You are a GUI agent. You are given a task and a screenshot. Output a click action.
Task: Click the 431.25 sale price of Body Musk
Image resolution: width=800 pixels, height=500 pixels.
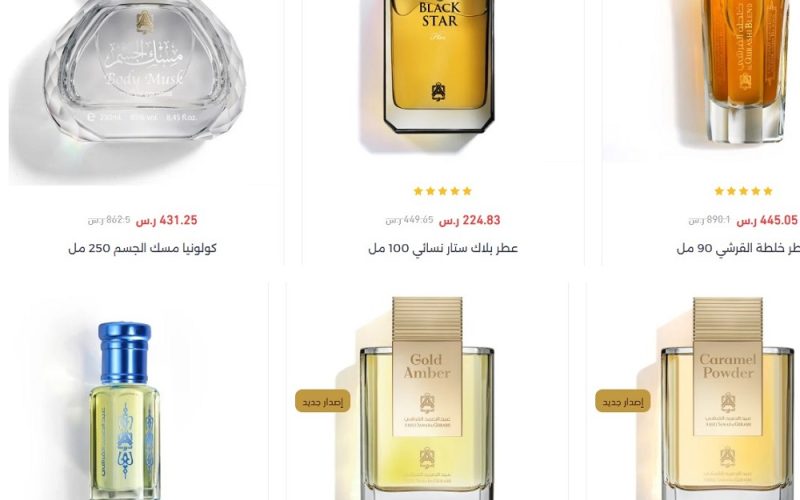[x=166, y=220]
